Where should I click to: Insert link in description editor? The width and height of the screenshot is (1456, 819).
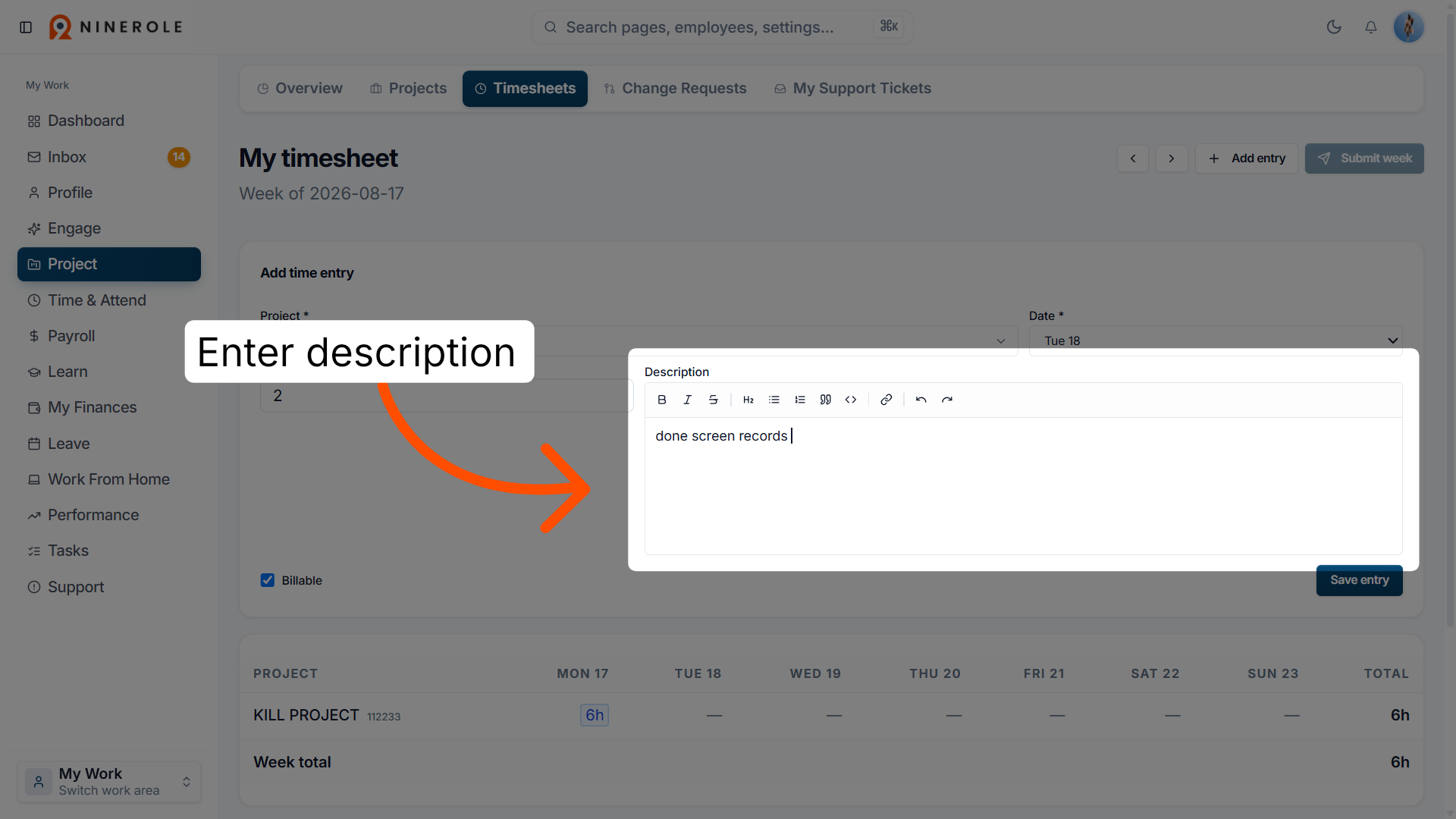pos(886,400)
